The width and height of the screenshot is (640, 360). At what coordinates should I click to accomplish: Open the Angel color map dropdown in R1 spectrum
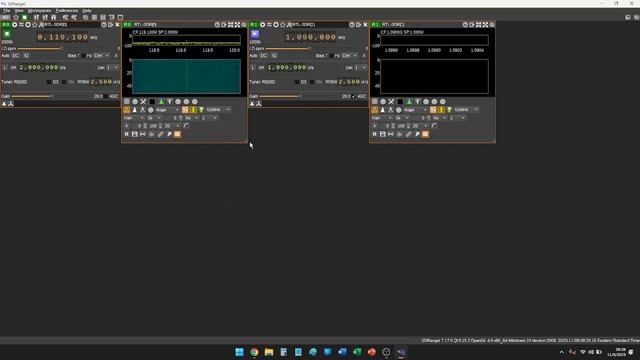[x=415, y=110]
